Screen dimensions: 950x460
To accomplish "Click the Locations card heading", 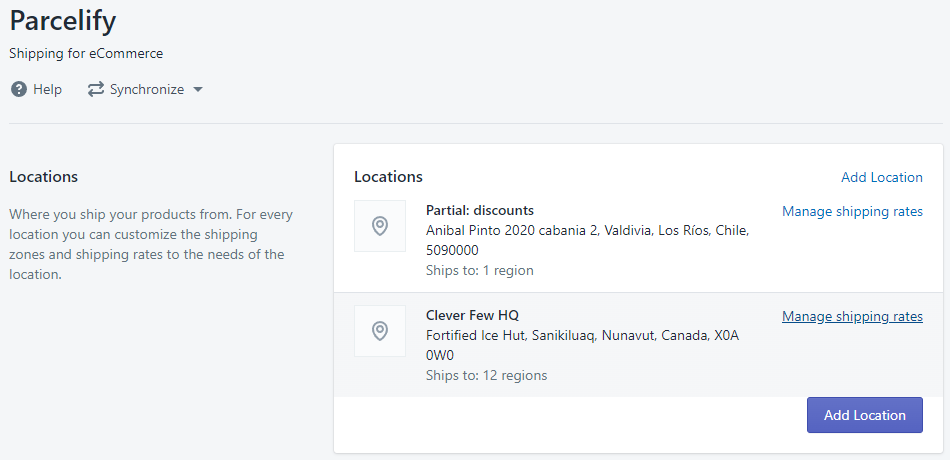I will (388, 177).
